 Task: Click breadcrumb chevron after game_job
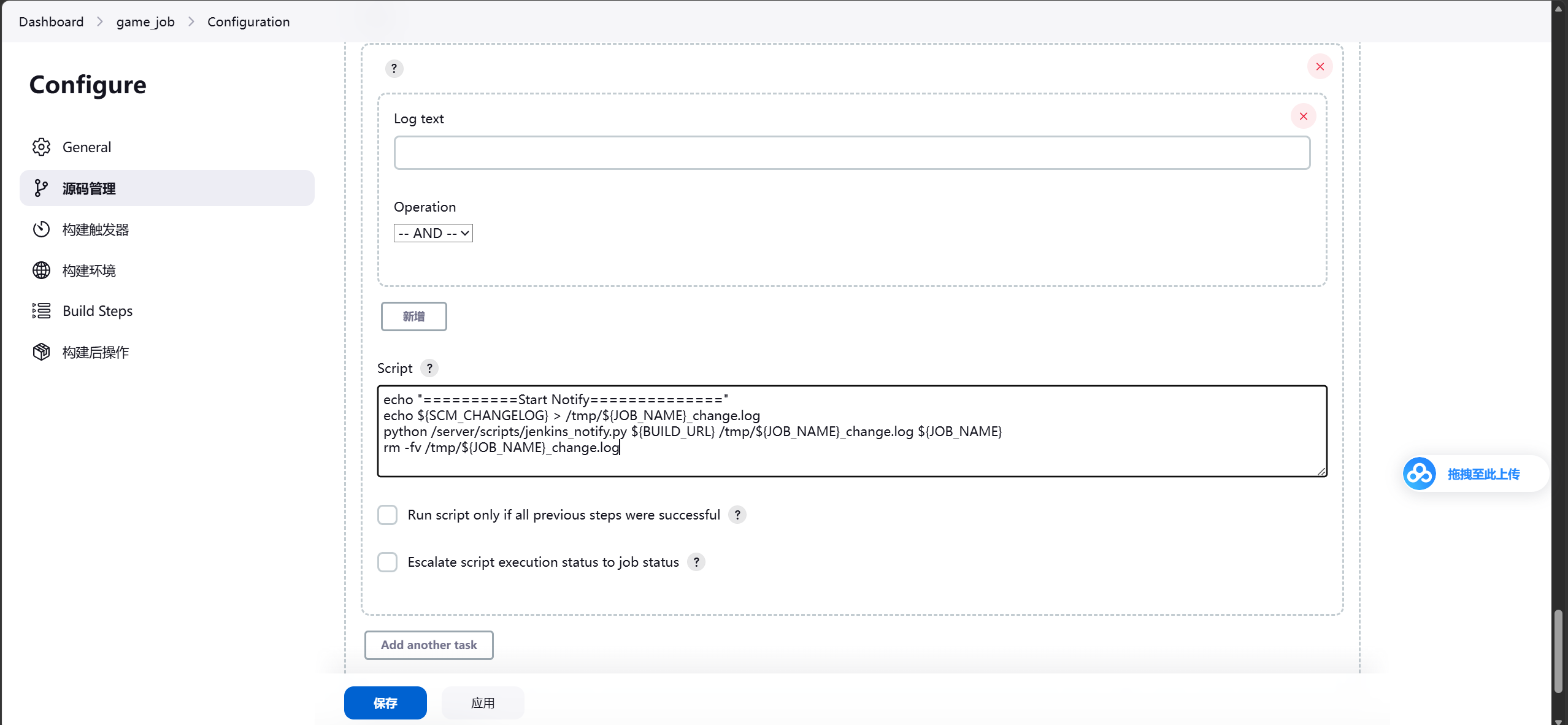tap(191, 22)
